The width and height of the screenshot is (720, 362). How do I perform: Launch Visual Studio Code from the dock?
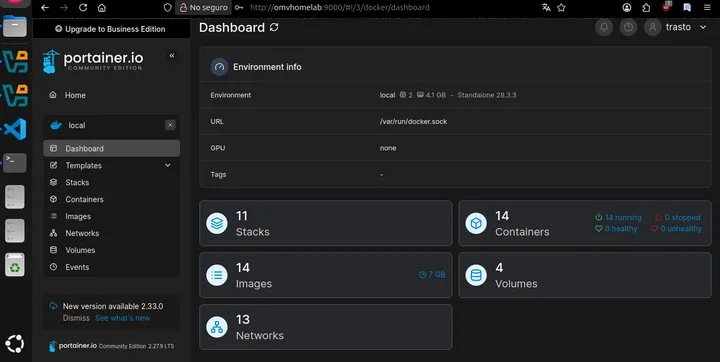pyautogui.click(x=15, y=129)
